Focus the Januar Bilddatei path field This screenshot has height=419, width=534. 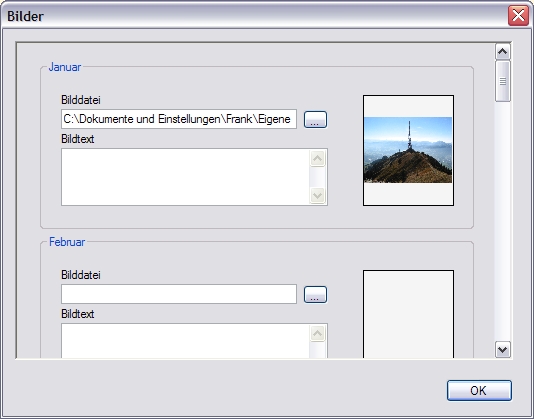coord(179,119)
